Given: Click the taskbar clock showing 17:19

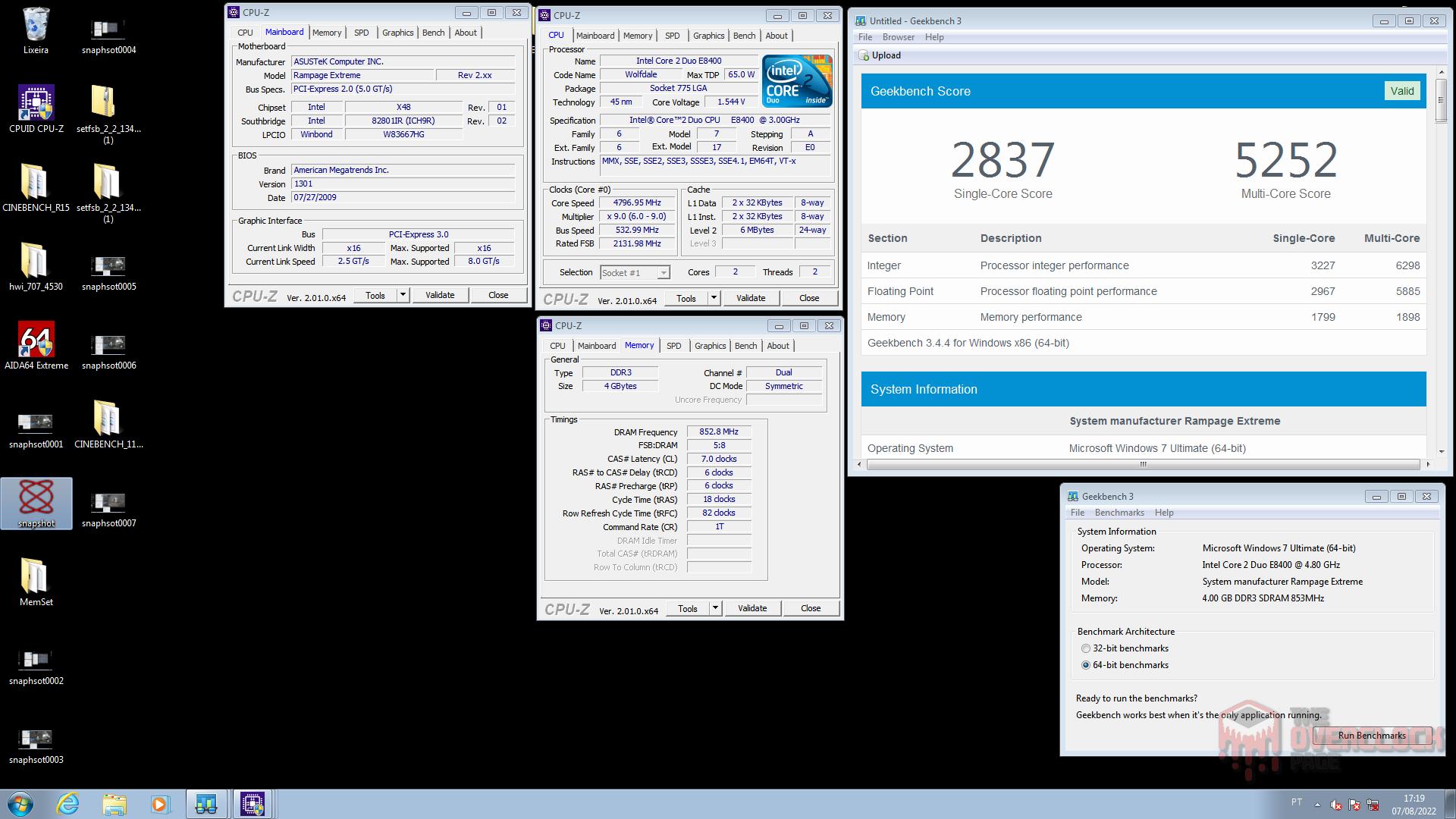Looking at the screenshot, I should (x=1414, y=804).
